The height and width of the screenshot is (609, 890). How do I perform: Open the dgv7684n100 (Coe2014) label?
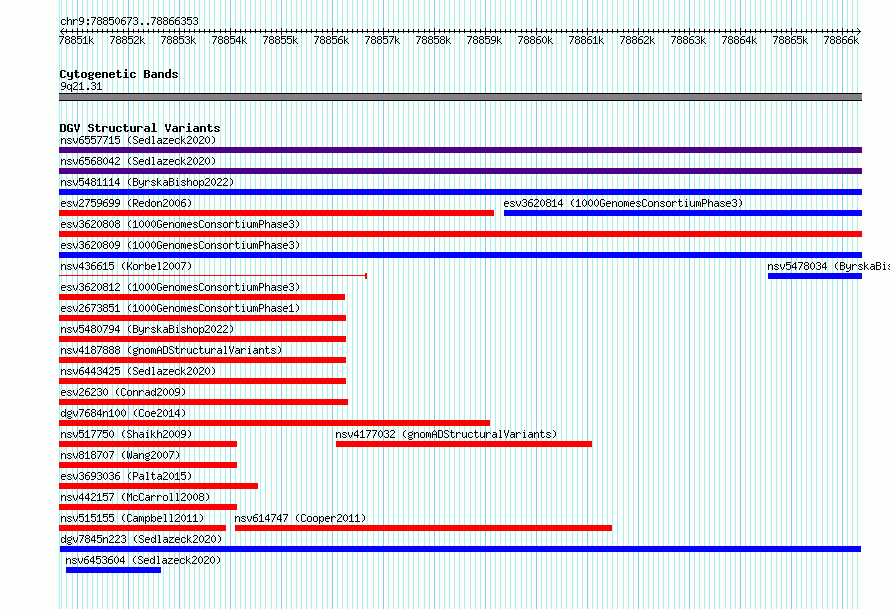pyautogui.click(x=123, y=413)
